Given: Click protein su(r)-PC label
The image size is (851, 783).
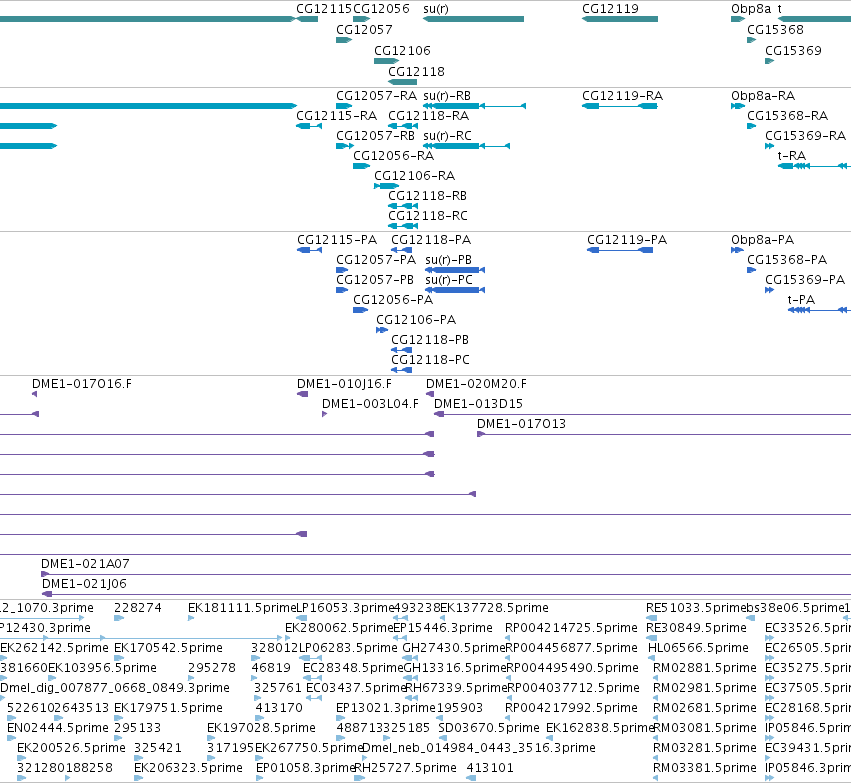Looking at the screenshot, I should (449, 281).
